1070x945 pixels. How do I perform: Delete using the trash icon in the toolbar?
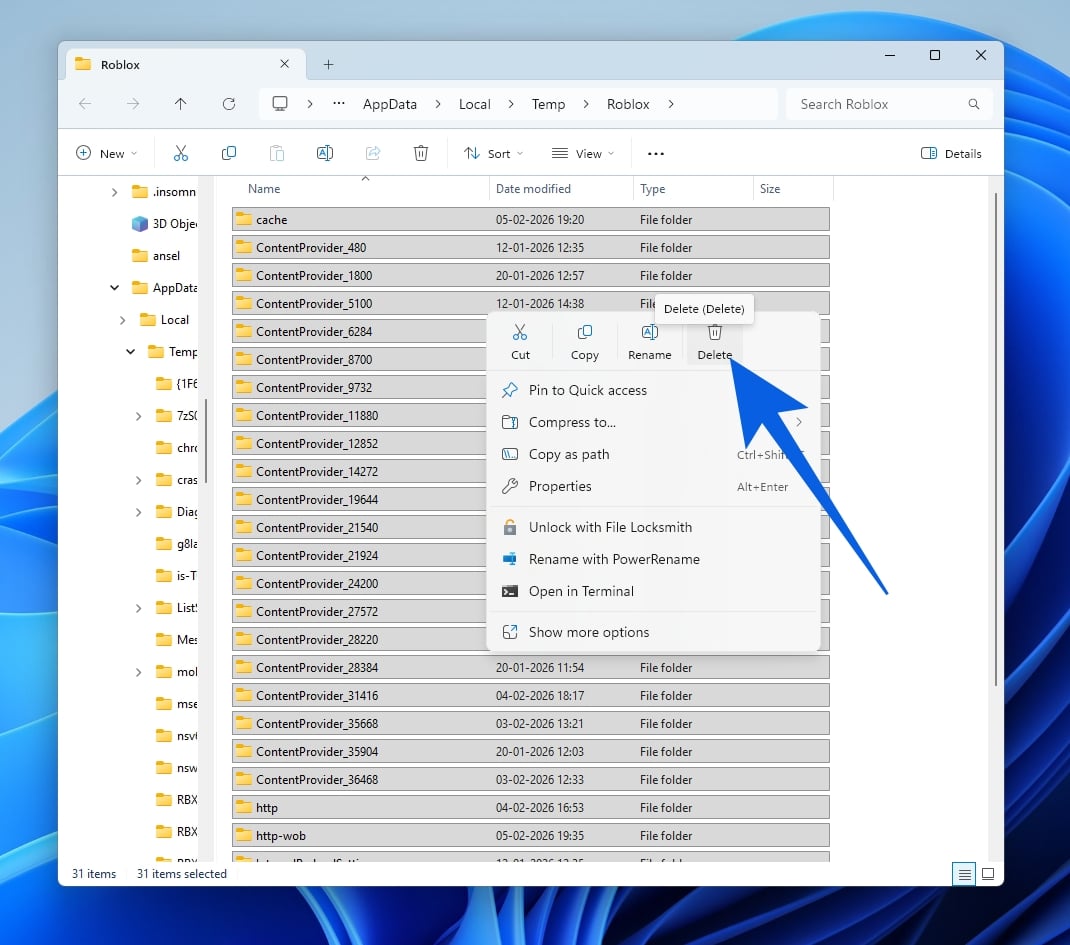(x=420, y=152)
